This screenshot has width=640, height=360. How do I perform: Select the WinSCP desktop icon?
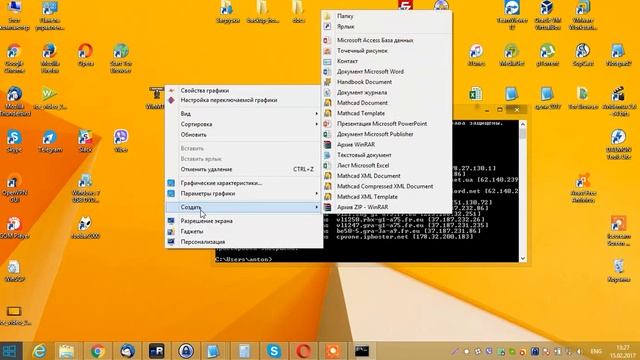[x=14, y=271]
